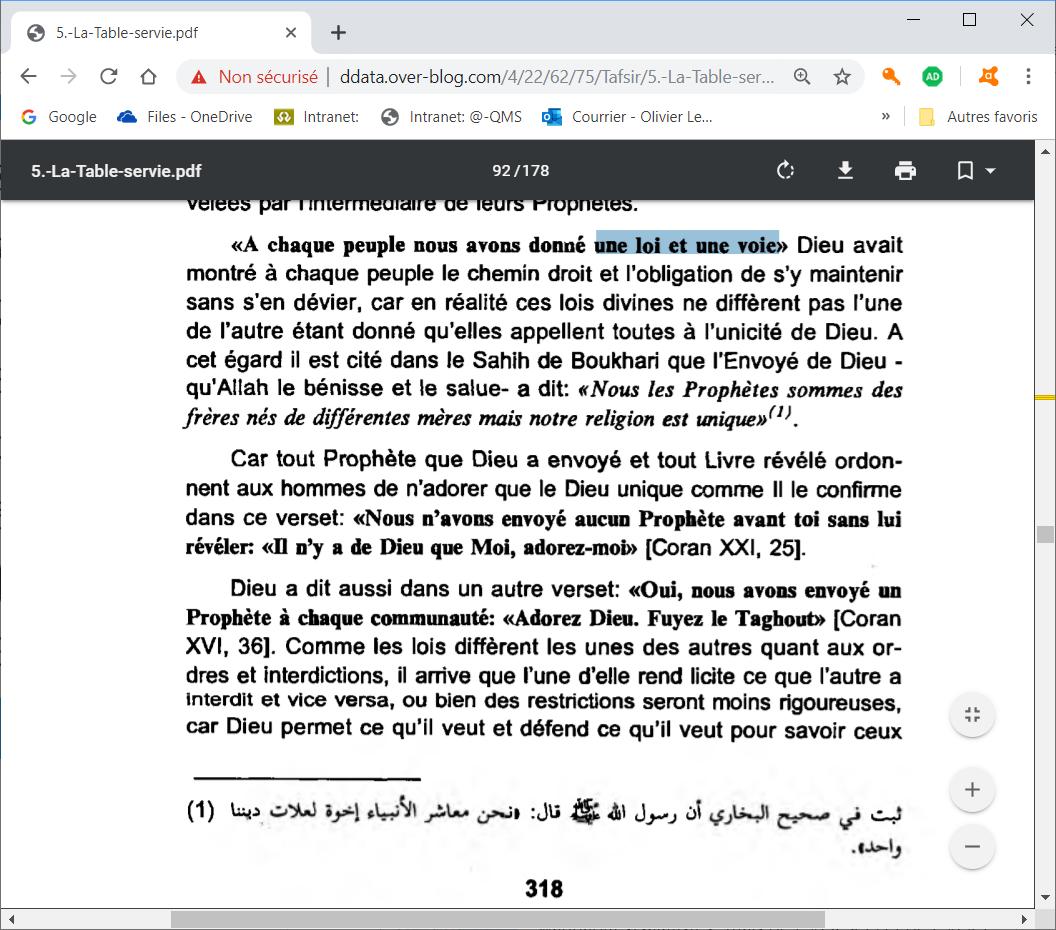Click the orange key extension icon
Image resolution: width=1056 pixels, height=930 pixels.
(x=891, y=76)
